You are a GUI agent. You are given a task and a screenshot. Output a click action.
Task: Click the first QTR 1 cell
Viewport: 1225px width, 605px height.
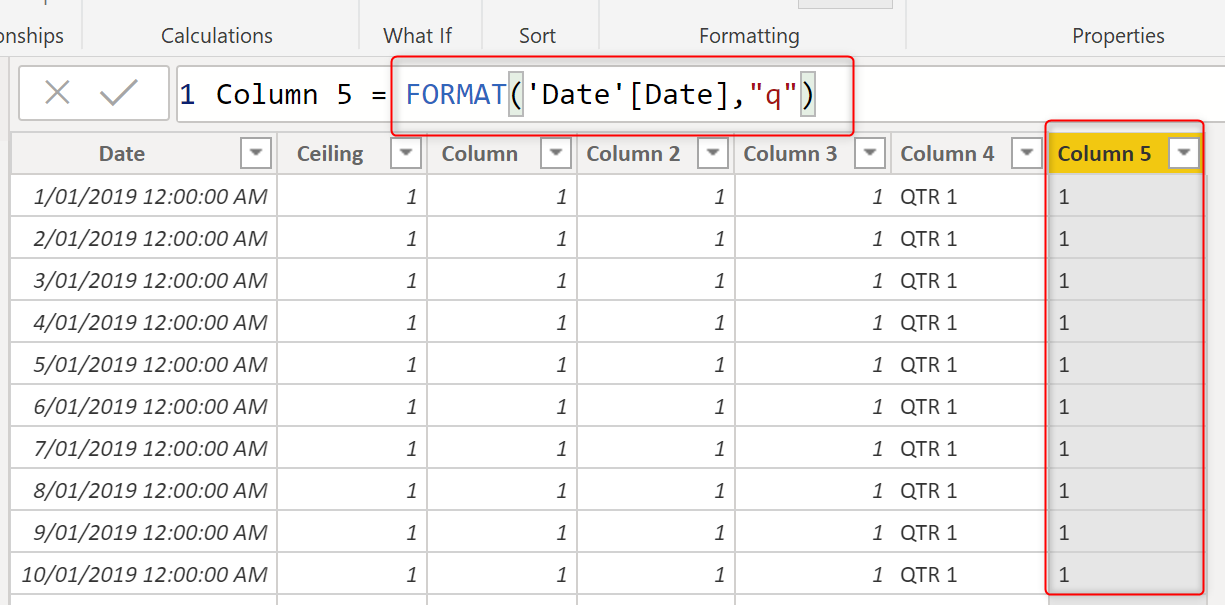pos(928,197)
